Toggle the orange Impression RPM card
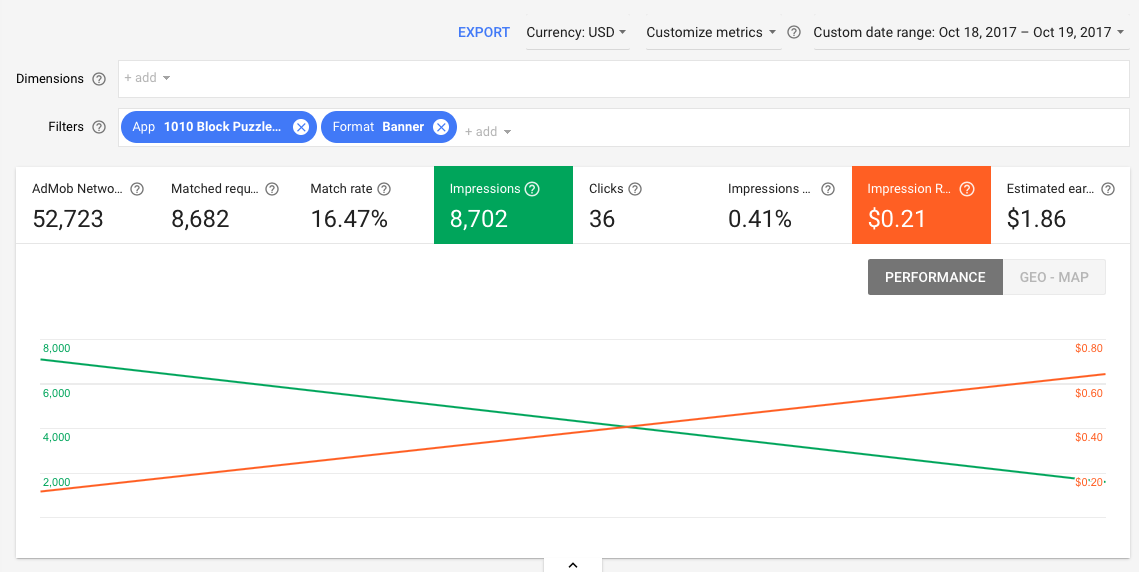The width and height of the screenshot is (1139, 572). pyautogui.click(x=921, y=205)
